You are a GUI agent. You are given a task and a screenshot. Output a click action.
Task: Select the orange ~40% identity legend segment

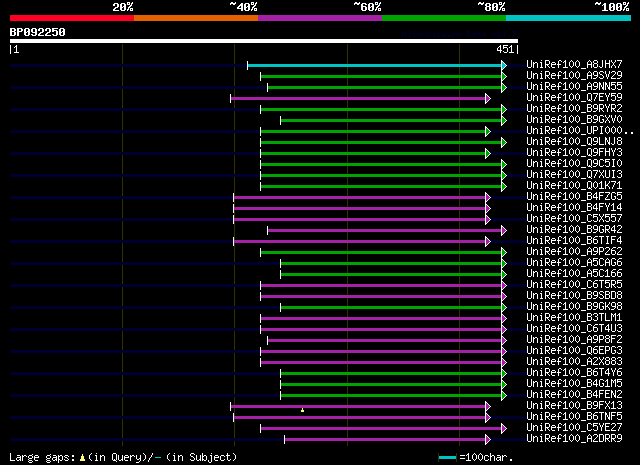click(x=196, y=18)
